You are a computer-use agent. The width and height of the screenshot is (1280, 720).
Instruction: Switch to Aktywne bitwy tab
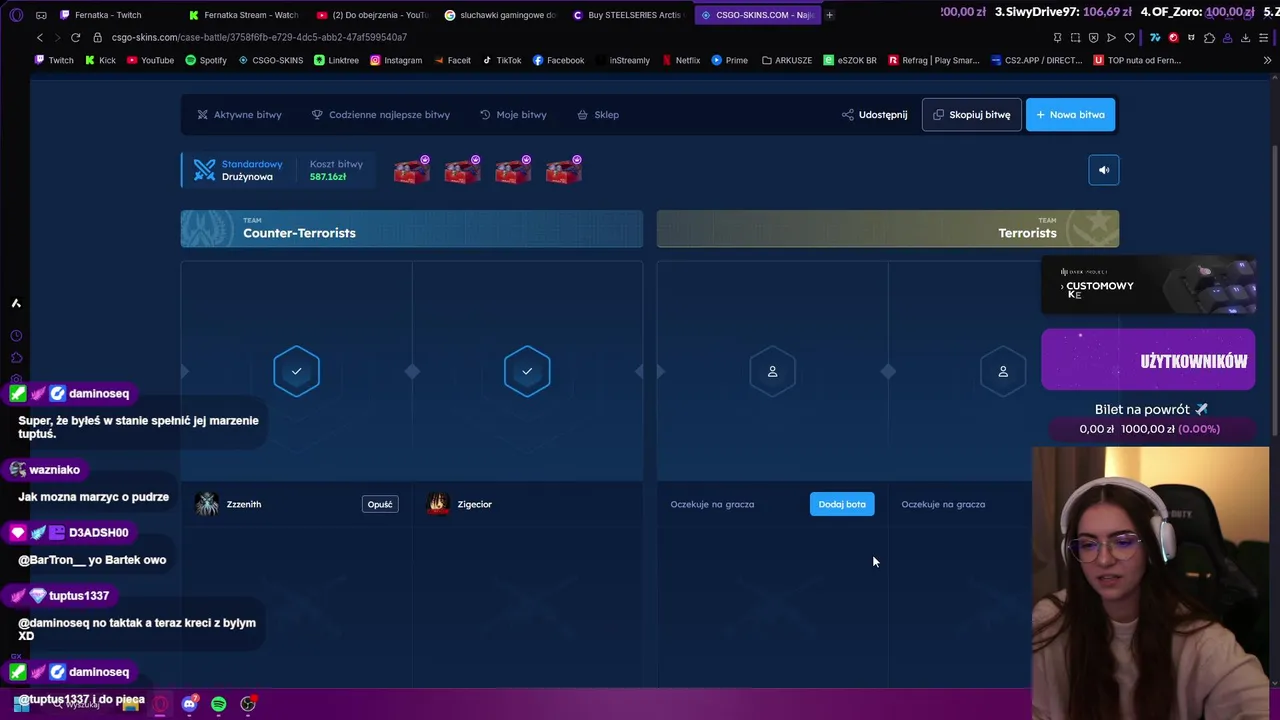click(x=239, y=115)
